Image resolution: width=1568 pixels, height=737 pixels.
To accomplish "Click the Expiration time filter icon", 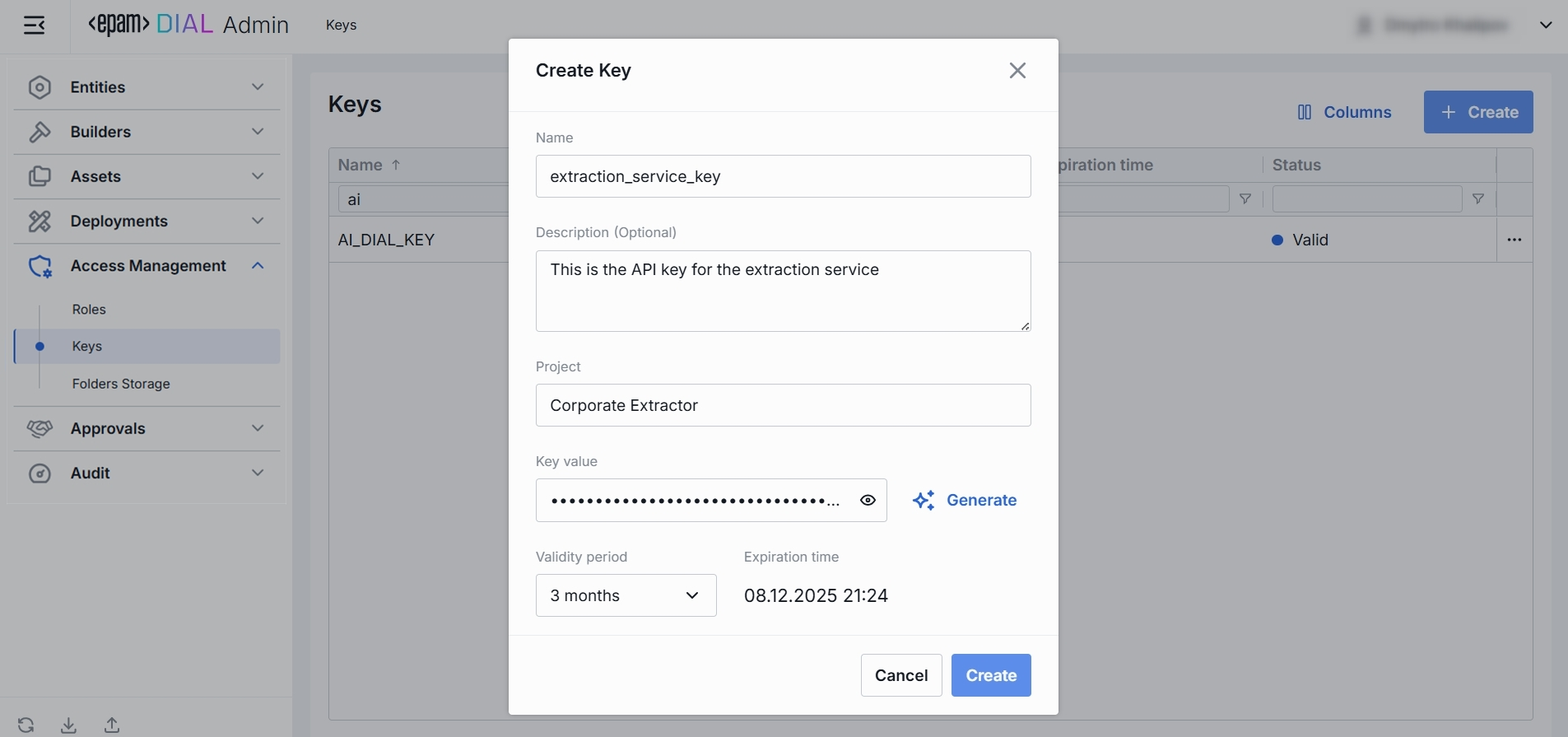I will click(x=1245, y=199).
